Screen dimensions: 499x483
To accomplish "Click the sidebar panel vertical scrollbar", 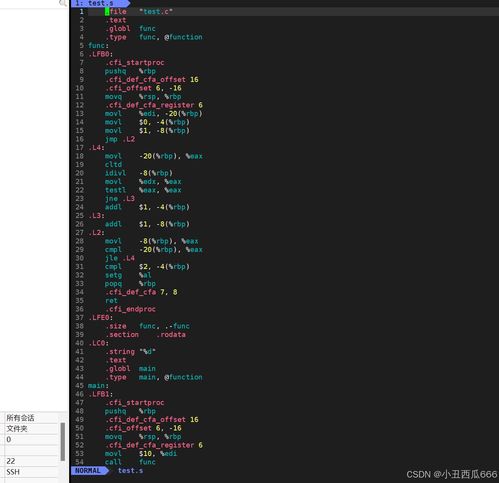I will (x=63, y=442).
